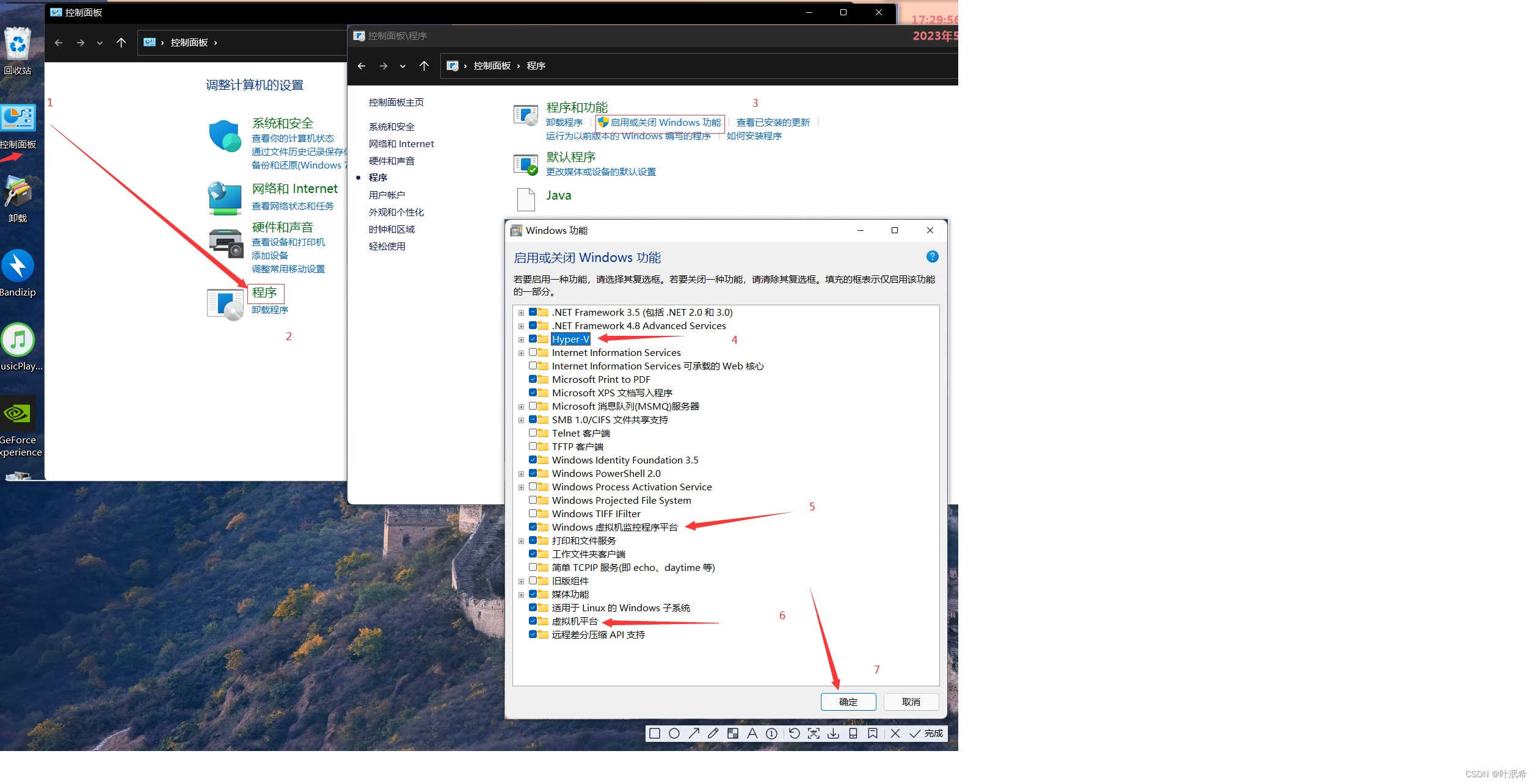The width and height of the screenshot is (1536, 784).
Task: Select 用户帐户 in Programs sidebar
Action: [387, 195]
